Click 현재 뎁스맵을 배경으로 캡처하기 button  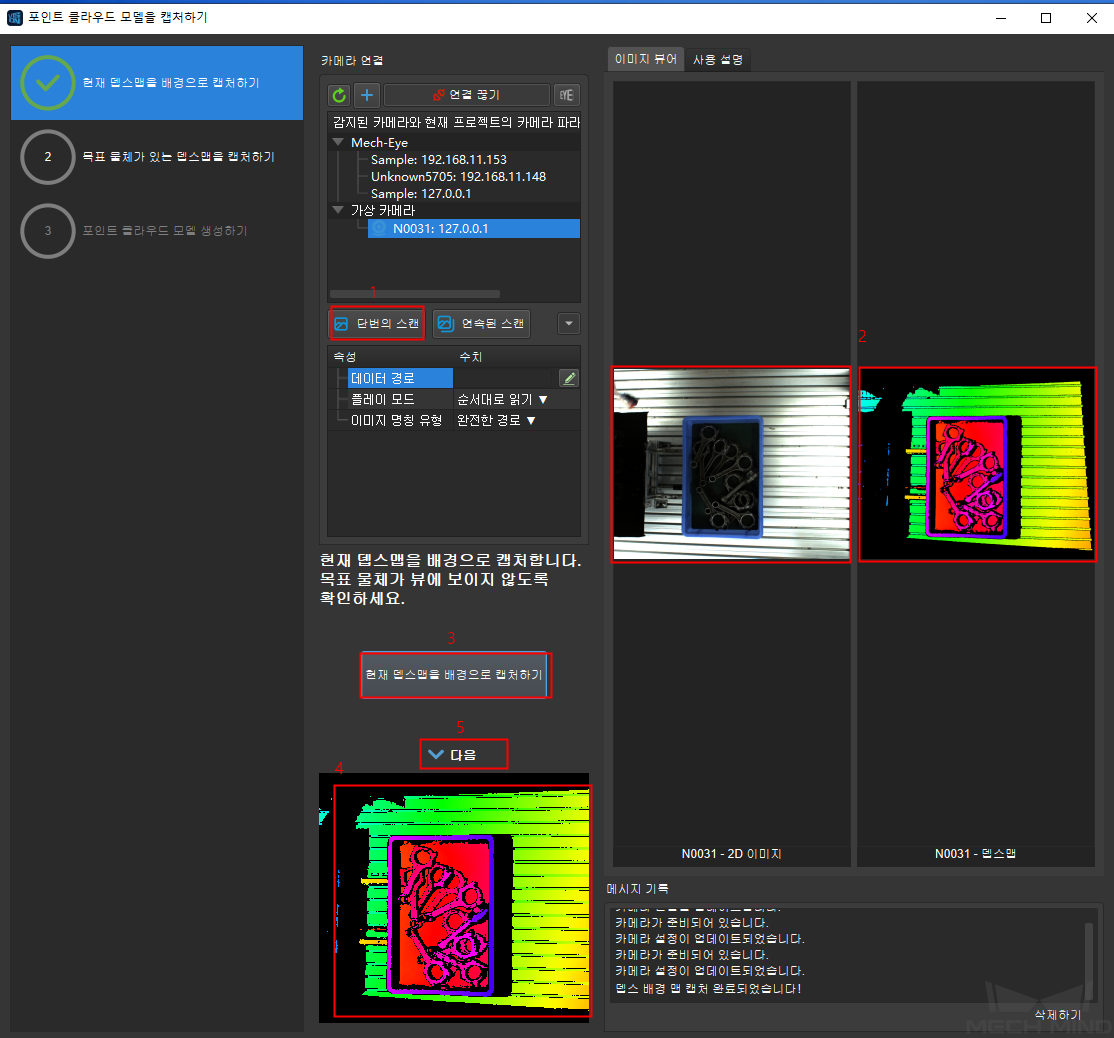pos(454,675)
